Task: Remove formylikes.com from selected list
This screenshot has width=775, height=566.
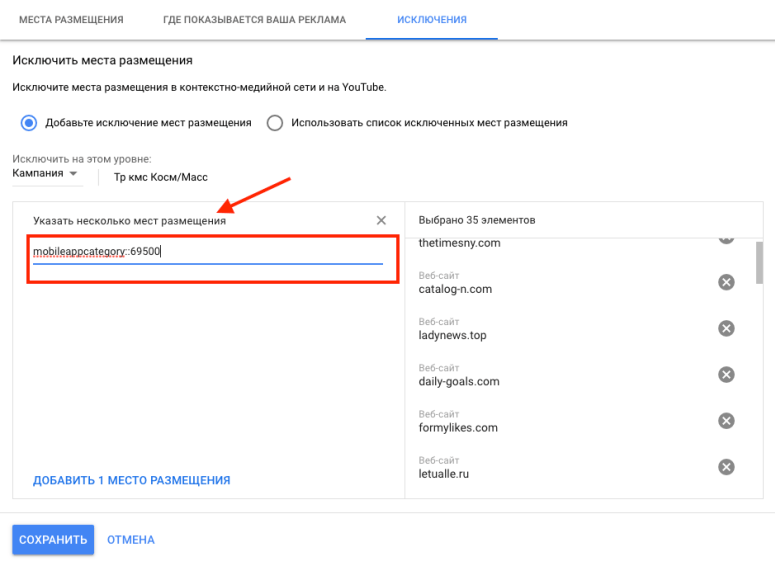Action: (x=726, y=421)
